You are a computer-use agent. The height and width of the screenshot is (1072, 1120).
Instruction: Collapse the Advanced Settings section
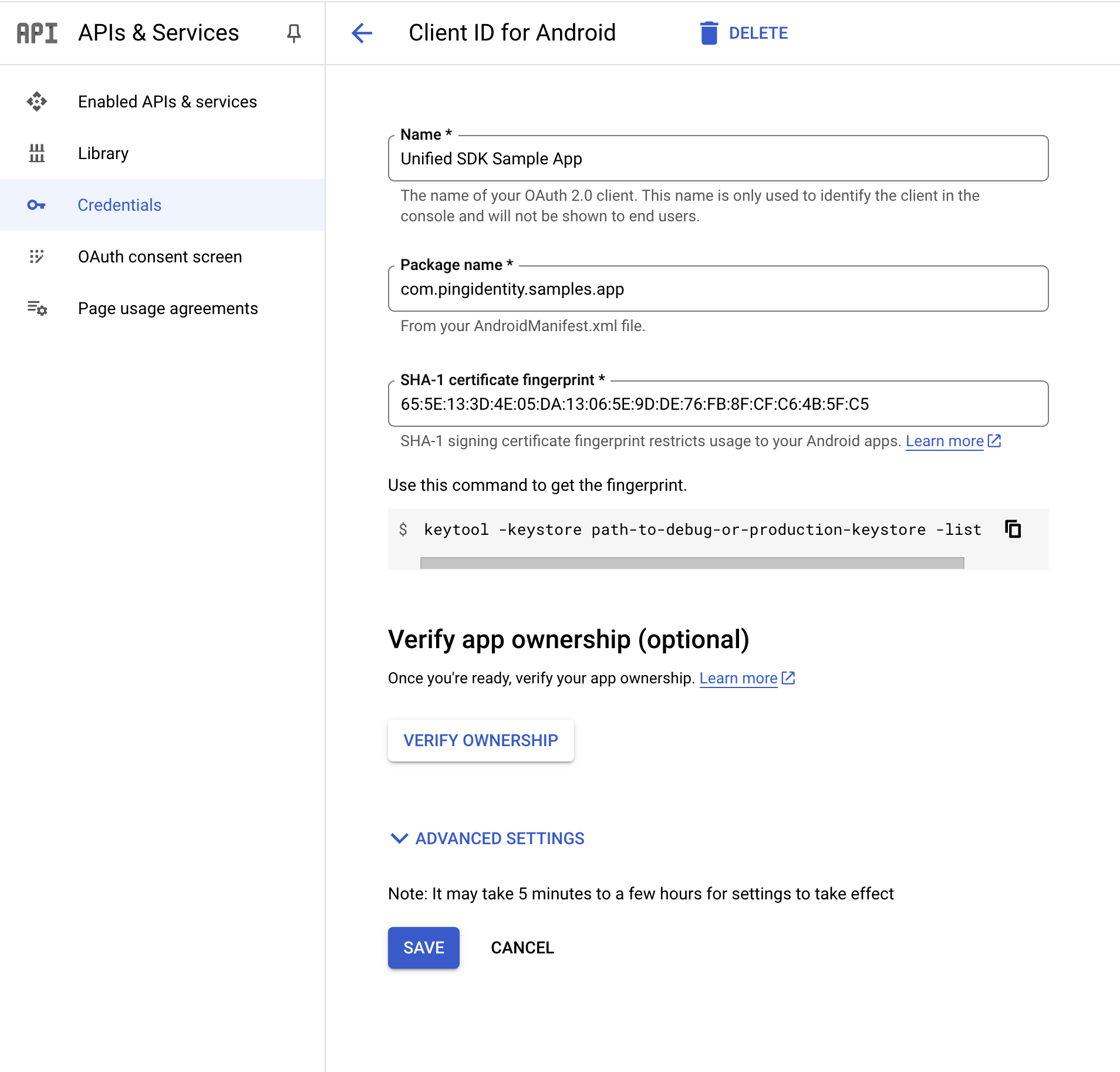[399, 838]
